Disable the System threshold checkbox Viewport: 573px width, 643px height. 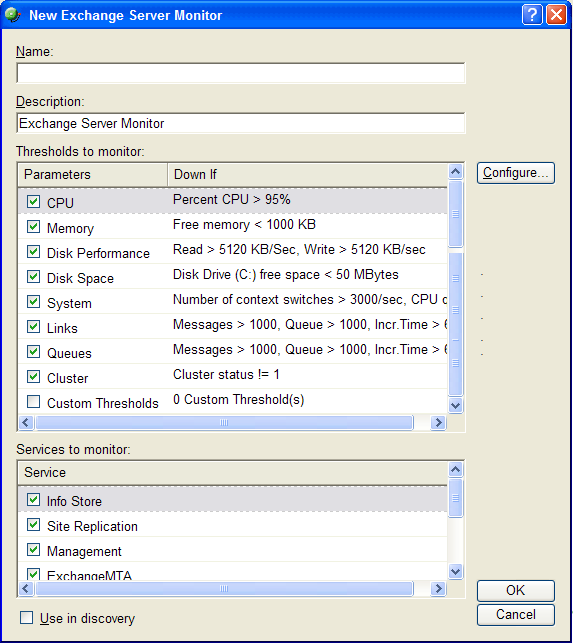[33, 301]
